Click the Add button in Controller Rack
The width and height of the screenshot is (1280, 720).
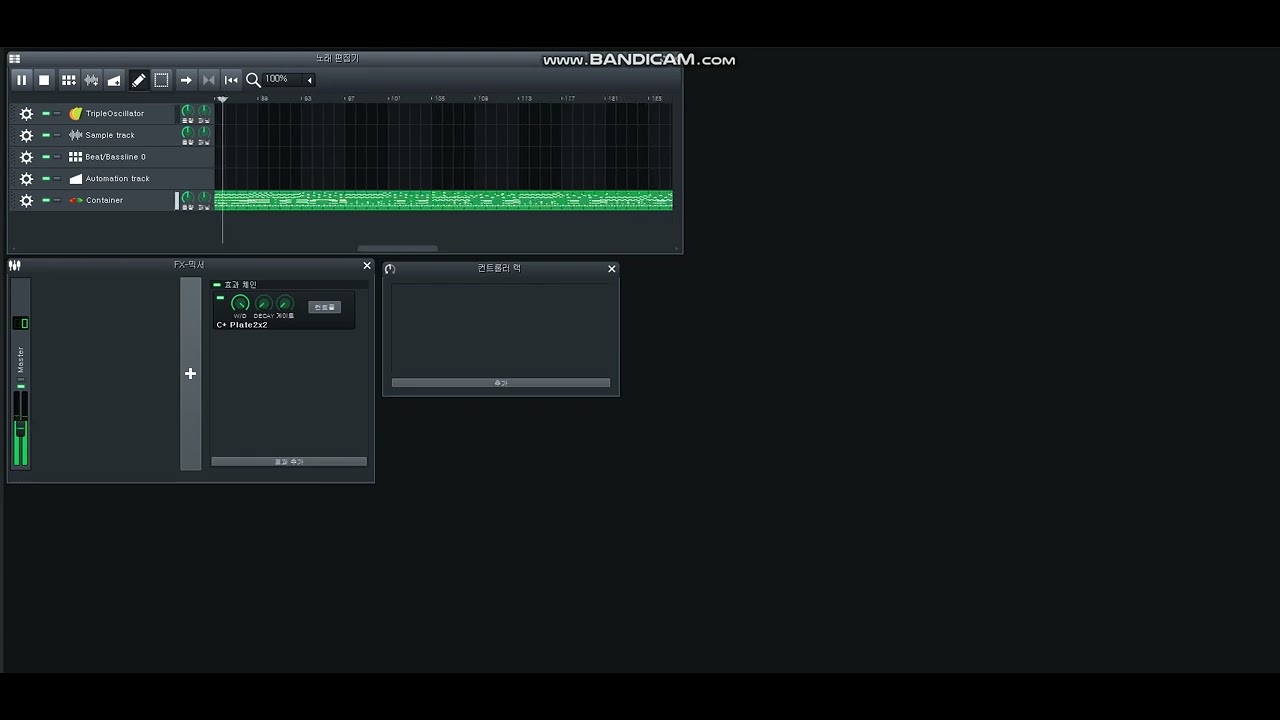point(501,383)
